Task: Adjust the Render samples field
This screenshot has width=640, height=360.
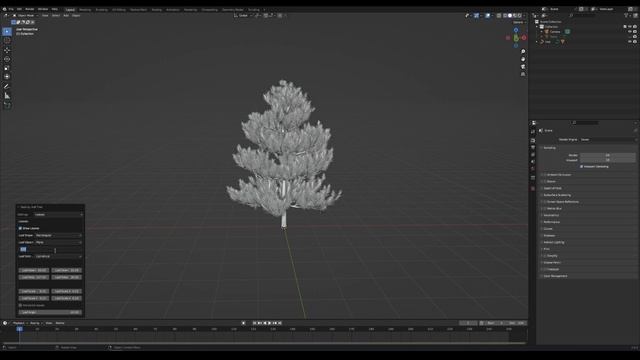Action: 608,155
